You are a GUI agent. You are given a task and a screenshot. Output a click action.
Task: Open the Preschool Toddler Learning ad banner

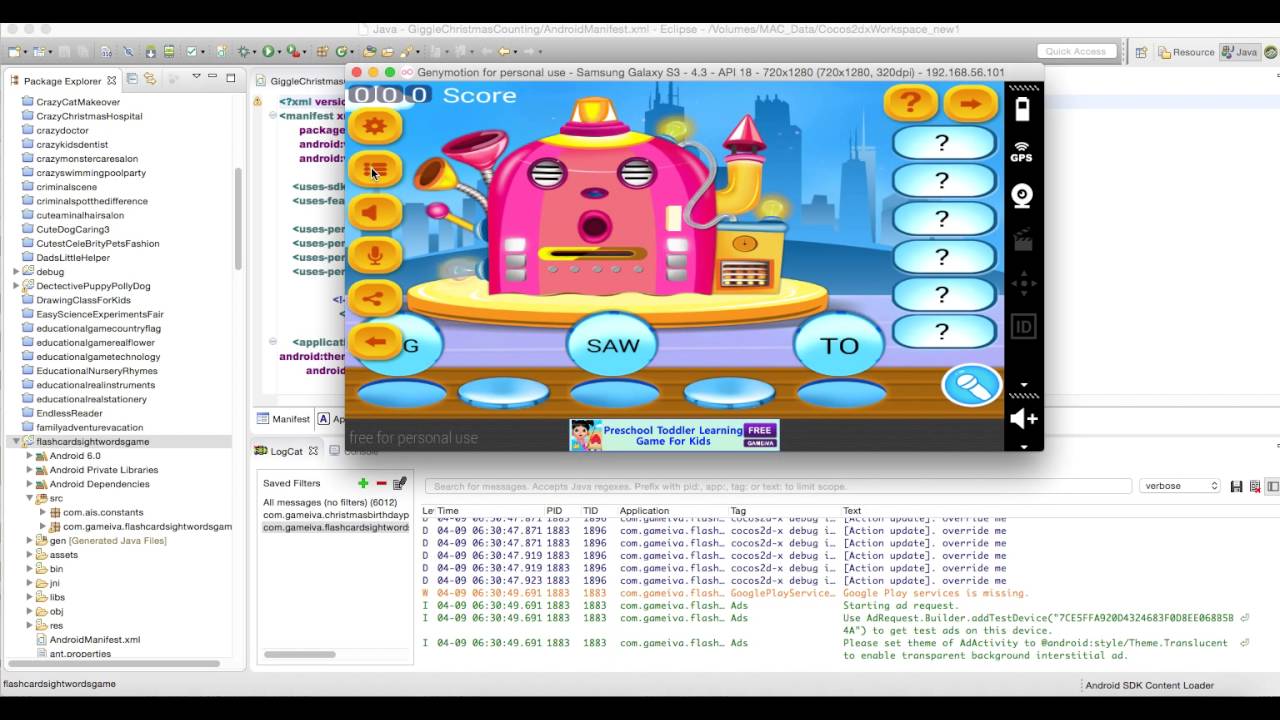674,435
